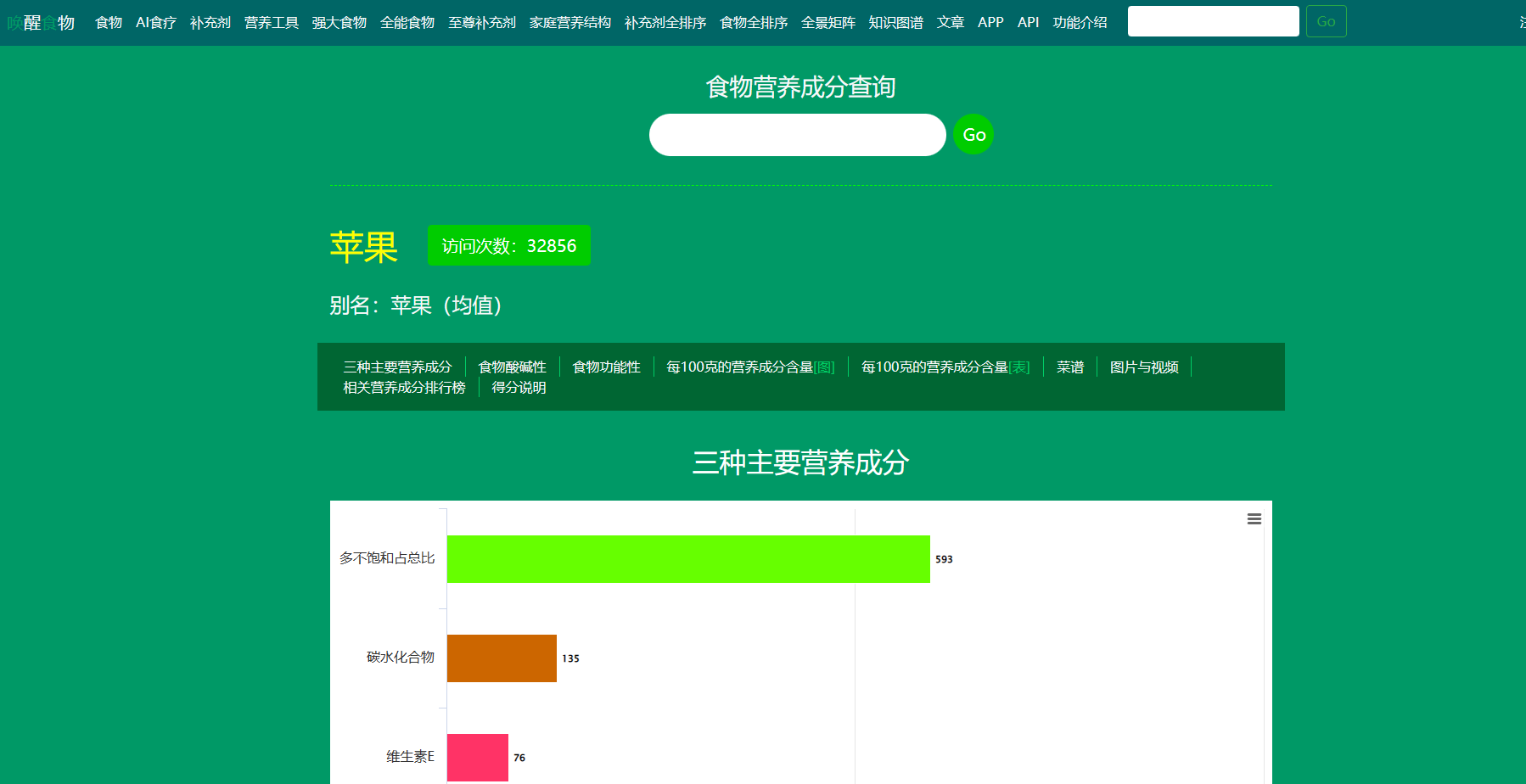Jump to 食物功能性 section
The height and width of the screenshot is (784, 1526).
click(x=606, y=367)
